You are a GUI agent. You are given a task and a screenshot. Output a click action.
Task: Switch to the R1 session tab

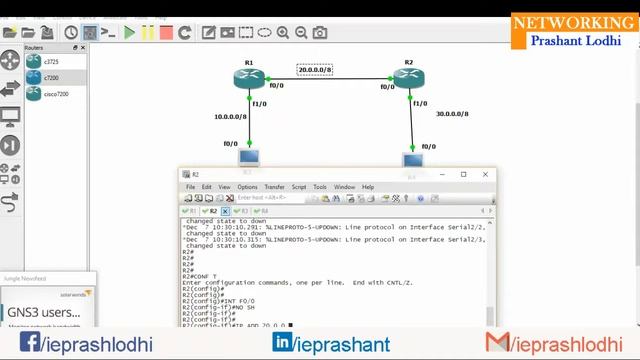(189, 211)
